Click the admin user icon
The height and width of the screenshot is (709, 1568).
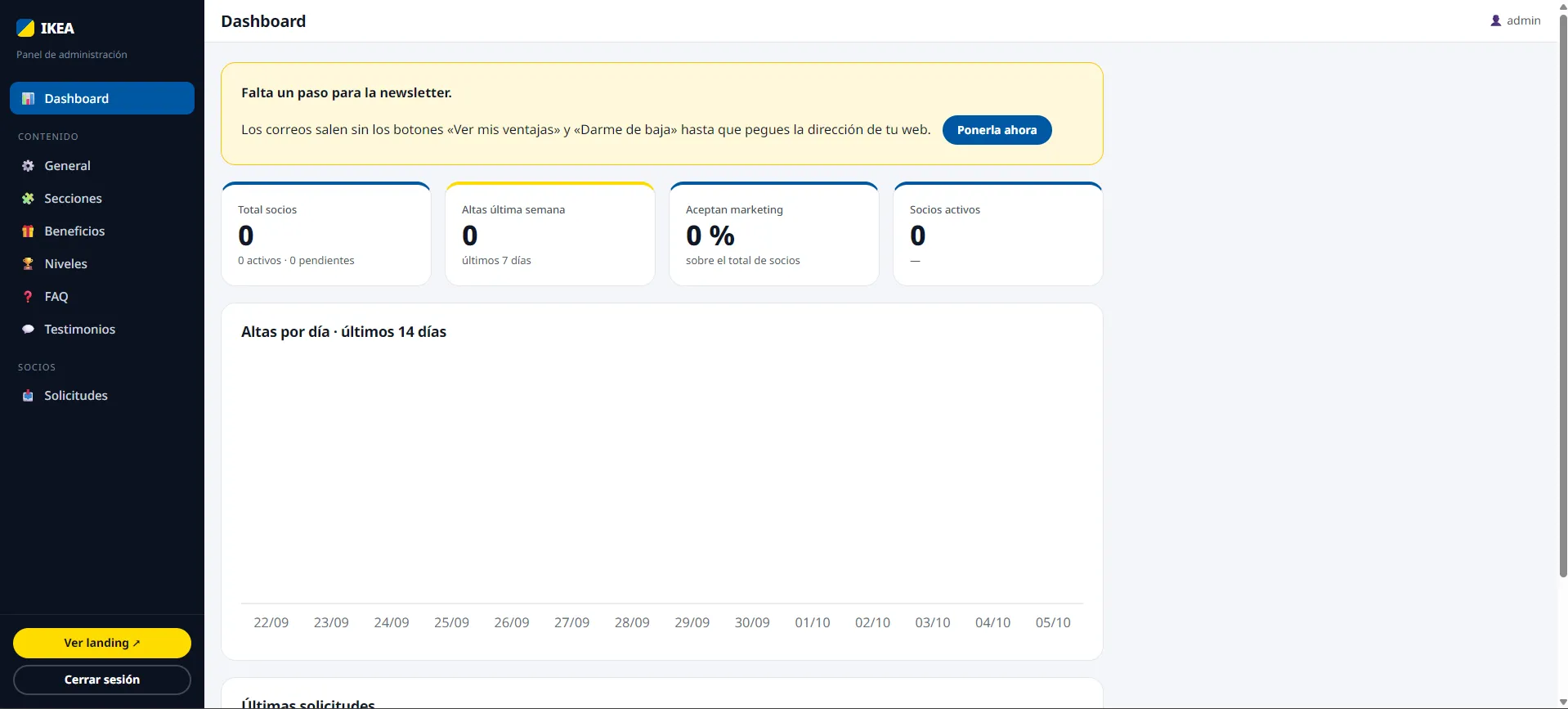pos(1496,20)
